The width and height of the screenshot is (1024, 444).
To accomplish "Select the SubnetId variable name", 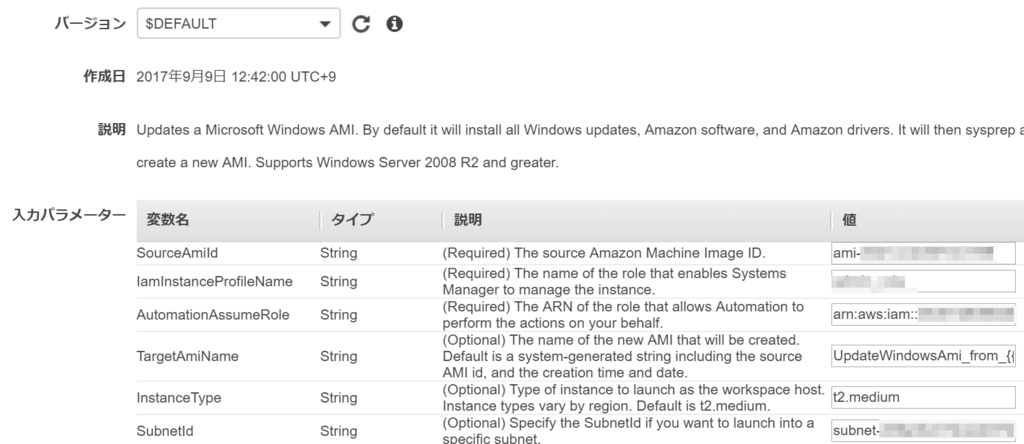I will [165, 431].
